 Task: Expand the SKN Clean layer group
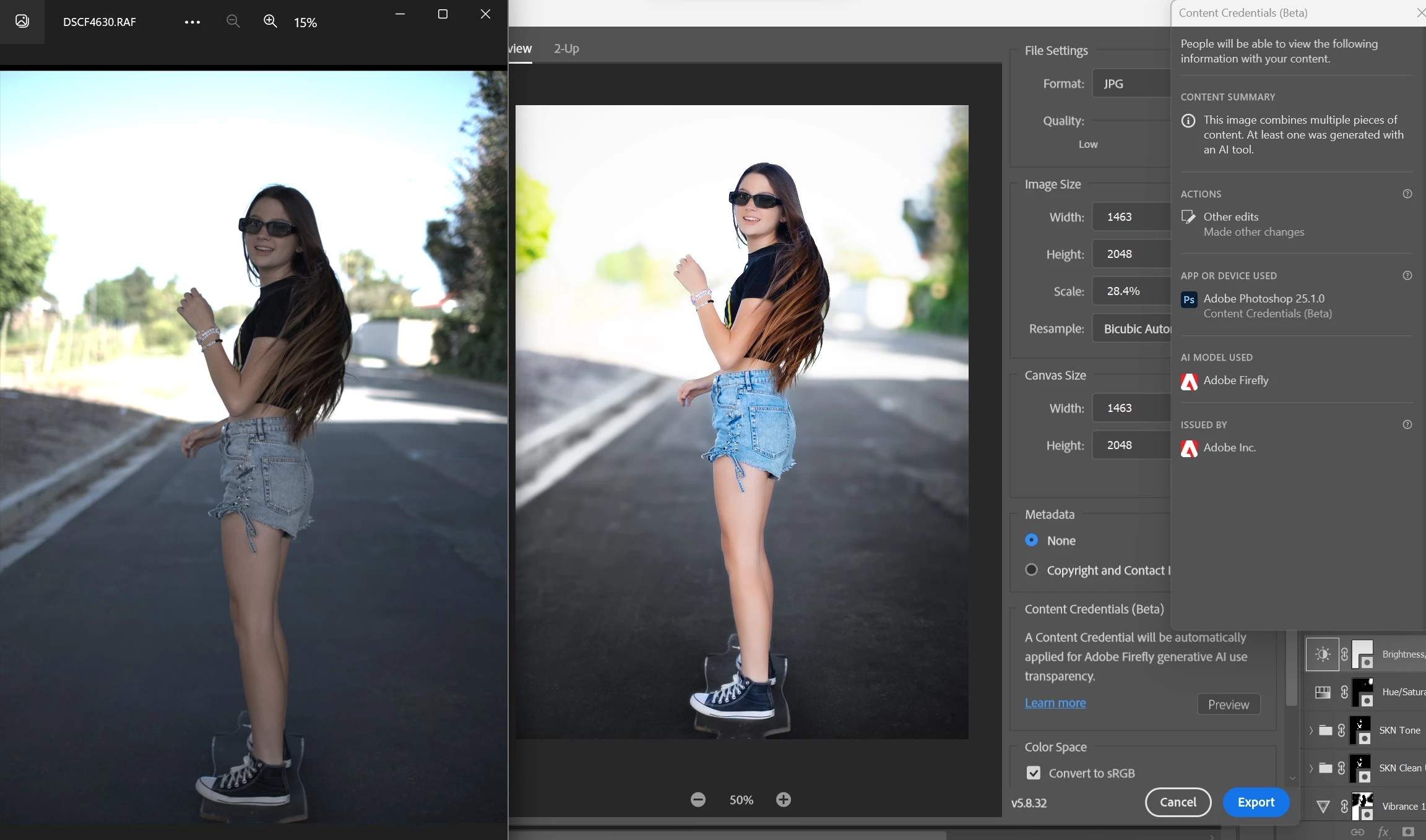(x=1311, y=768)
